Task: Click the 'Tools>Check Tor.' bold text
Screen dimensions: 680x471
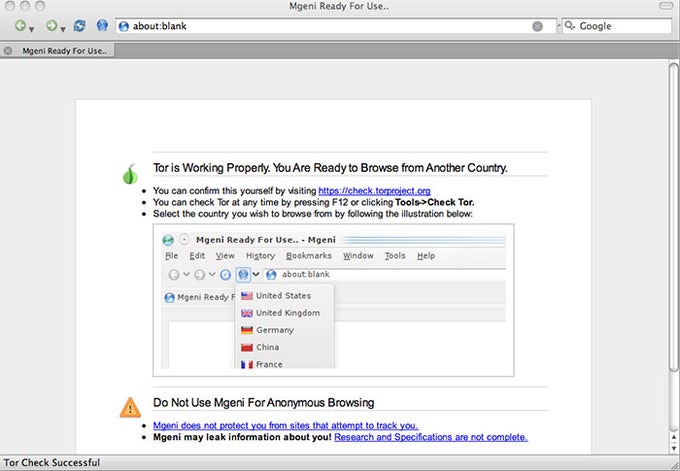Action: click(x=435, y=202)
